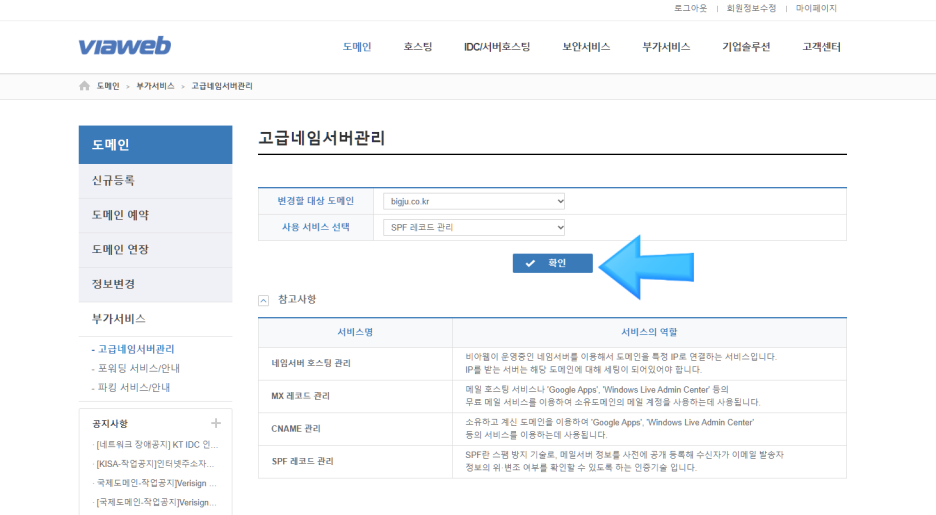Click 고급네임서버관리 in the breadcrumb
Viewport: 936px width, 515px height.
[222, 86]
